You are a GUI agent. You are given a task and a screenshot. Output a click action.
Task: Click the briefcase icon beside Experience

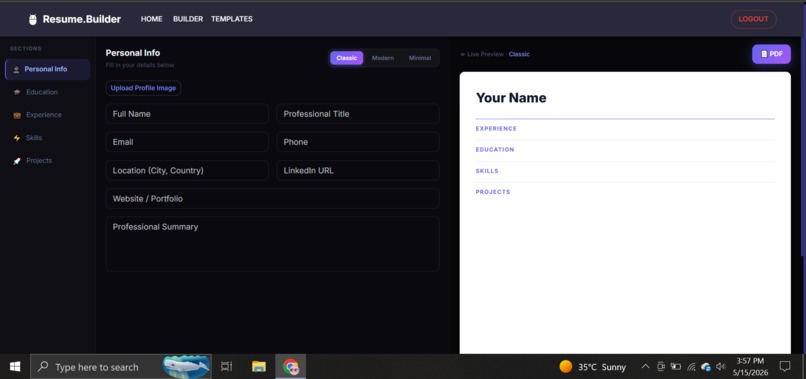coord(17,115)
